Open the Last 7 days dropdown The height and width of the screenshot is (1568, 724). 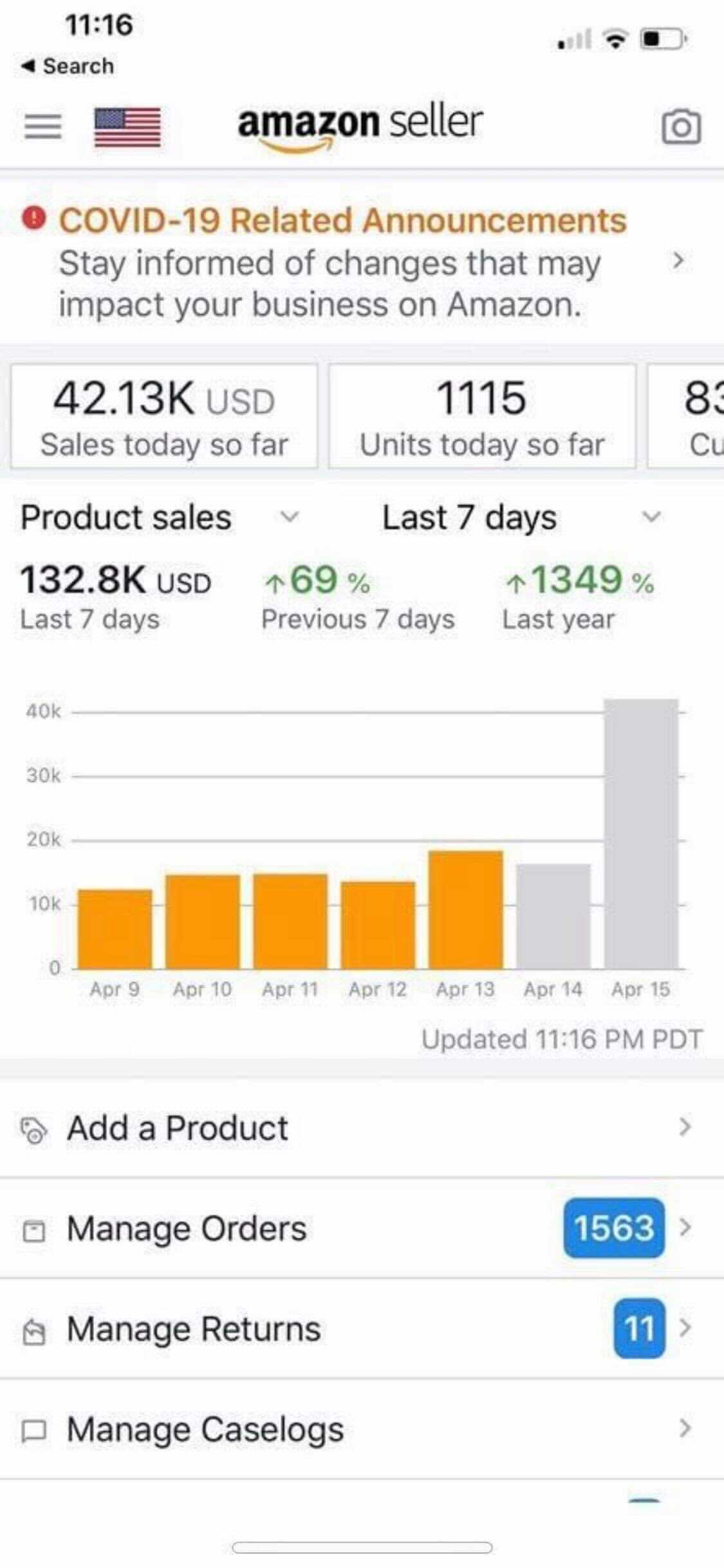[x=651, y=517]
